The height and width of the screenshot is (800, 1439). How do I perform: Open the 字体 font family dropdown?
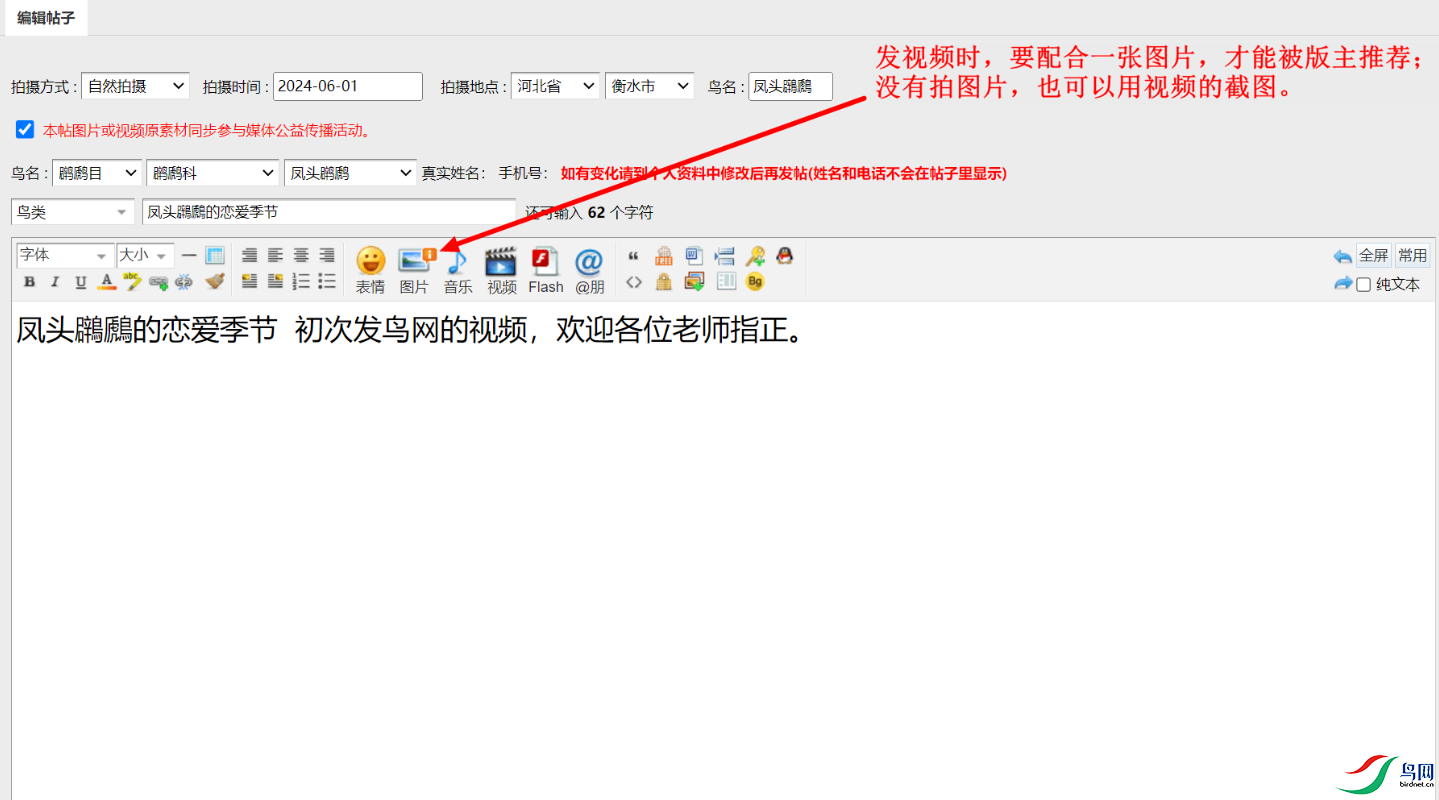(64, 256)
